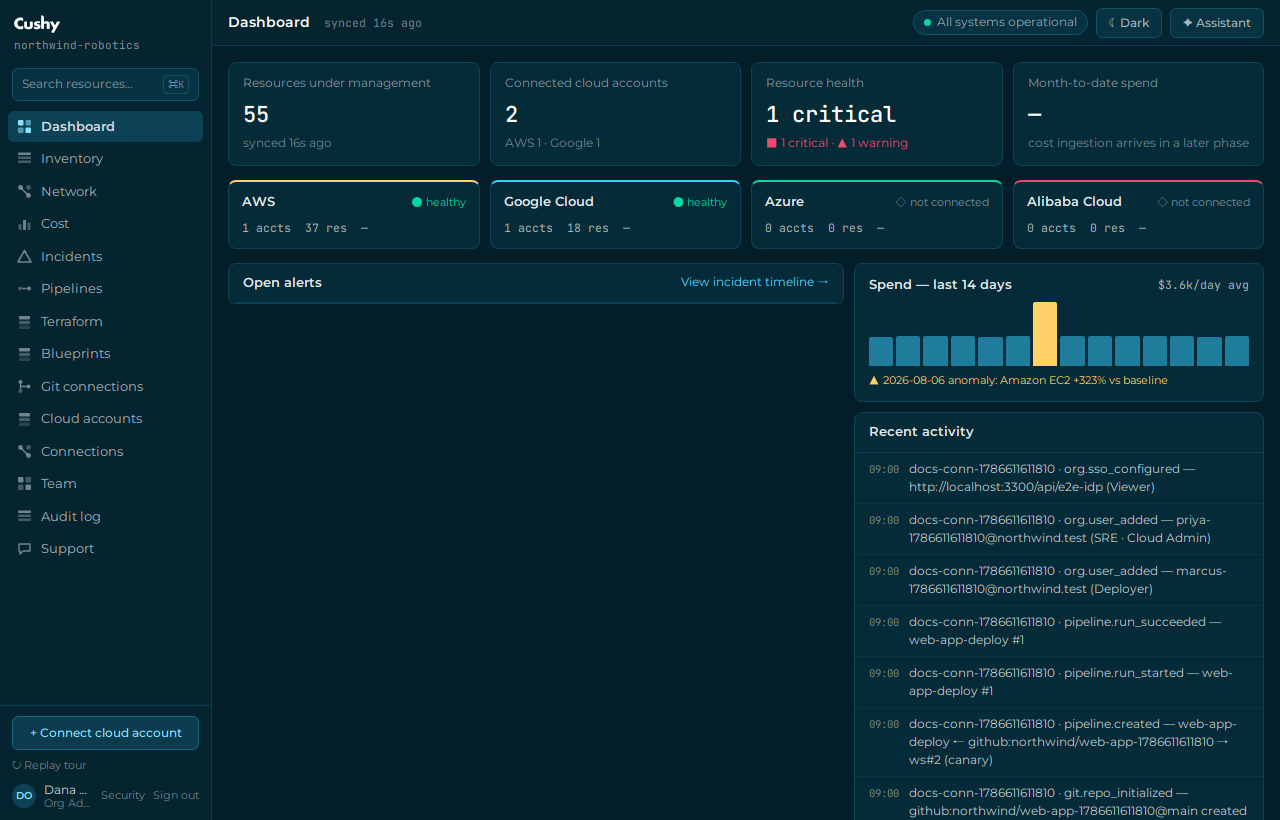Click the priya org.user_added activity entry
Screen dimensions: 1280x820
click(1059, 529)
